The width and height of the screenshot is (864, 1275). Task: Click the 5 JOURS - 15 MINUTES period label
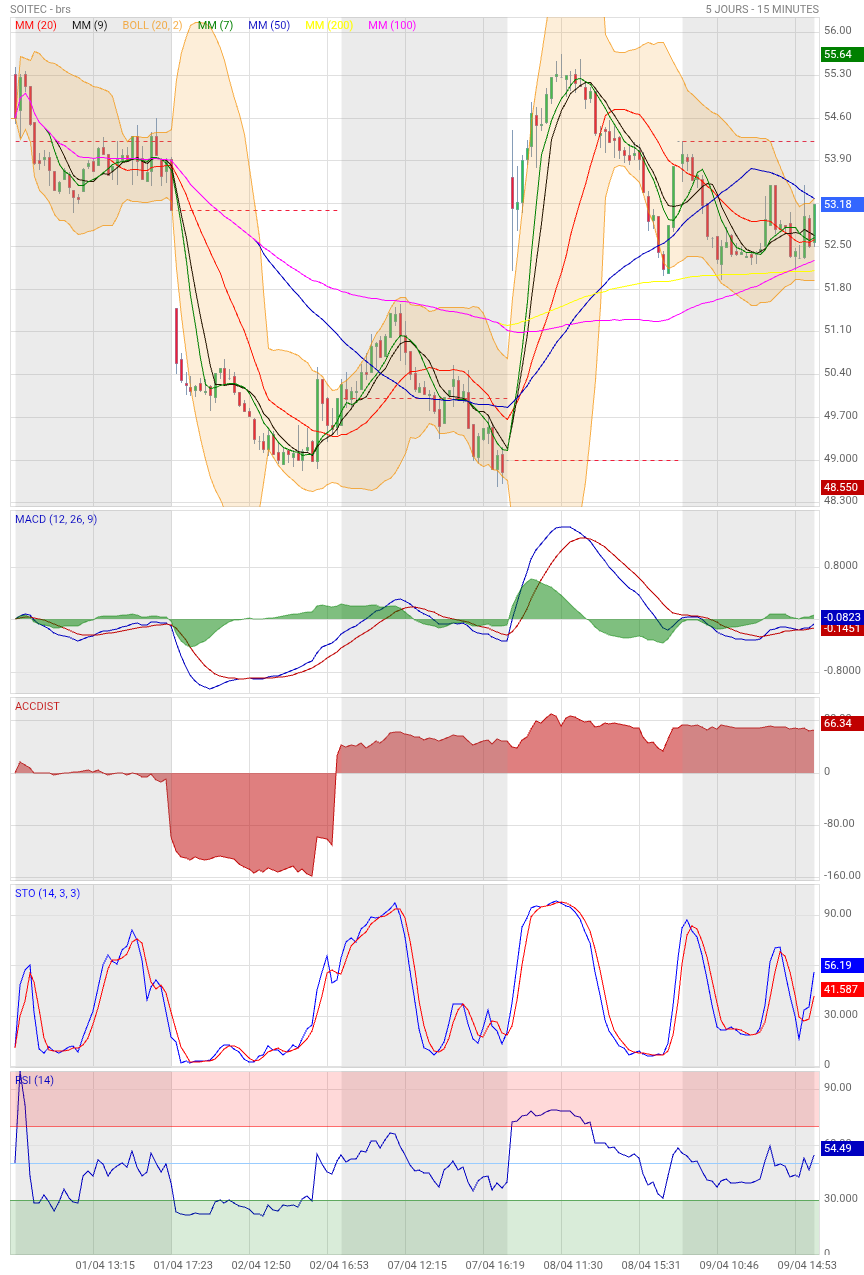[x=762, y=9]
